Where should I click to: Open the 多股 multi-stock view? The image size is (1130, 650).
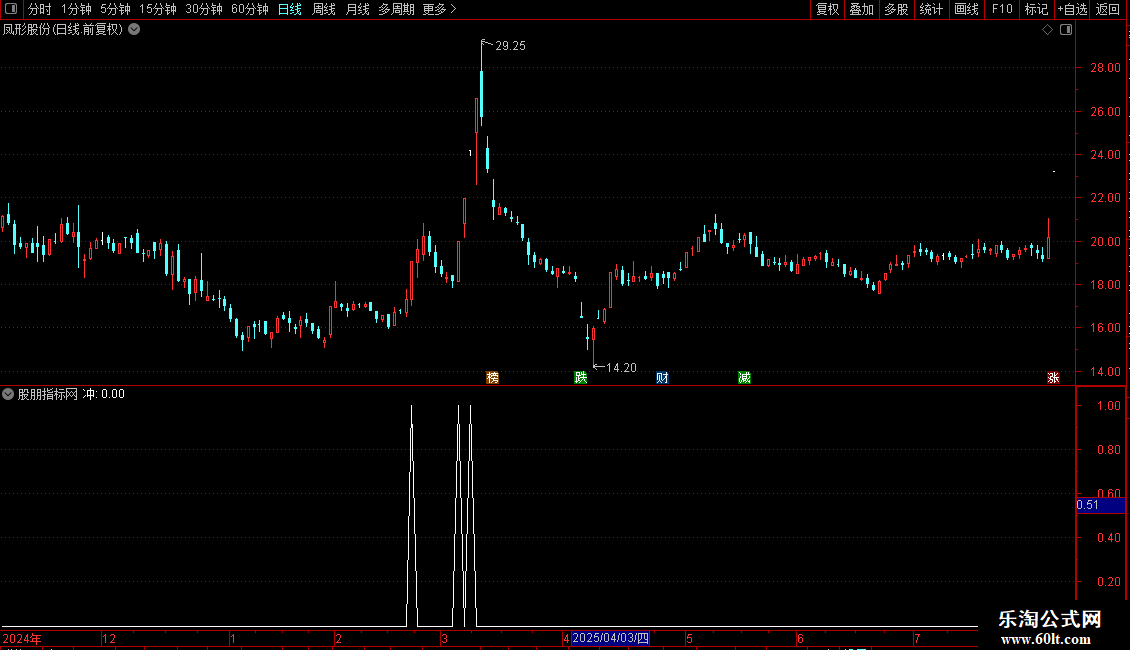tap(896, 9)
